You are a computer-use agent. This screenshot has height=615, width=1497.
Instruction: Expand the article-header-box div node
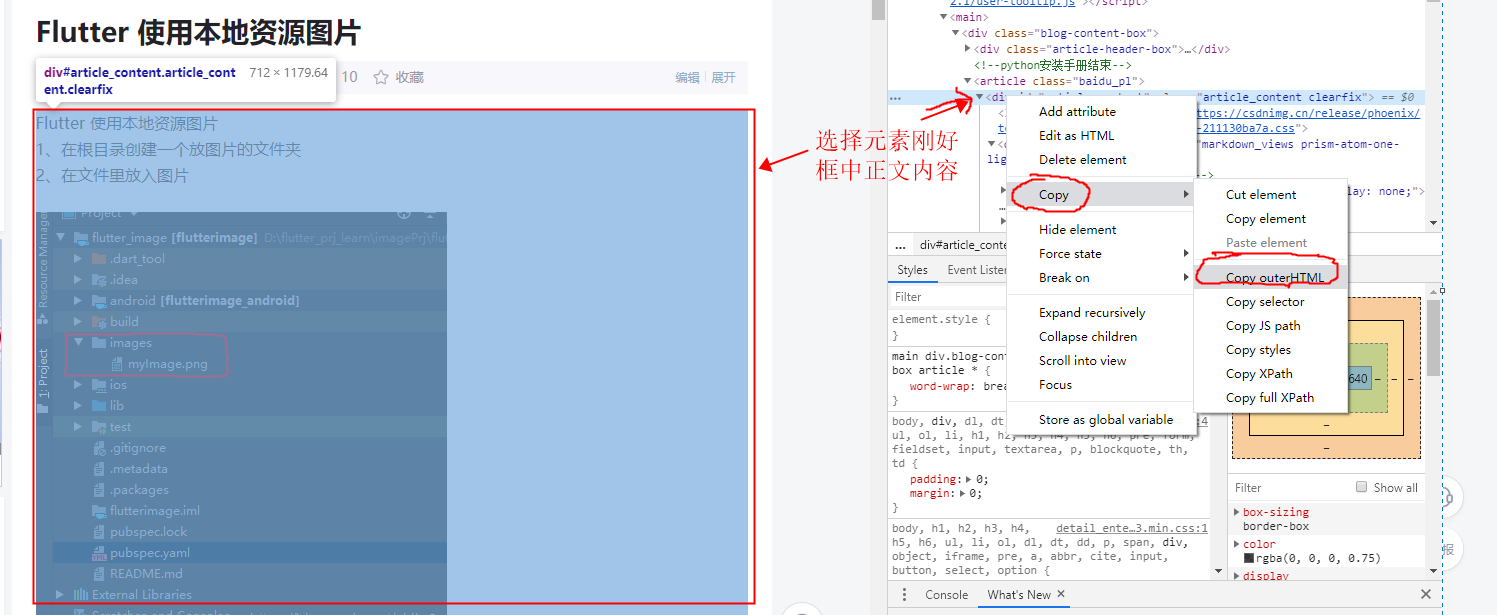(x=967, y=49)
